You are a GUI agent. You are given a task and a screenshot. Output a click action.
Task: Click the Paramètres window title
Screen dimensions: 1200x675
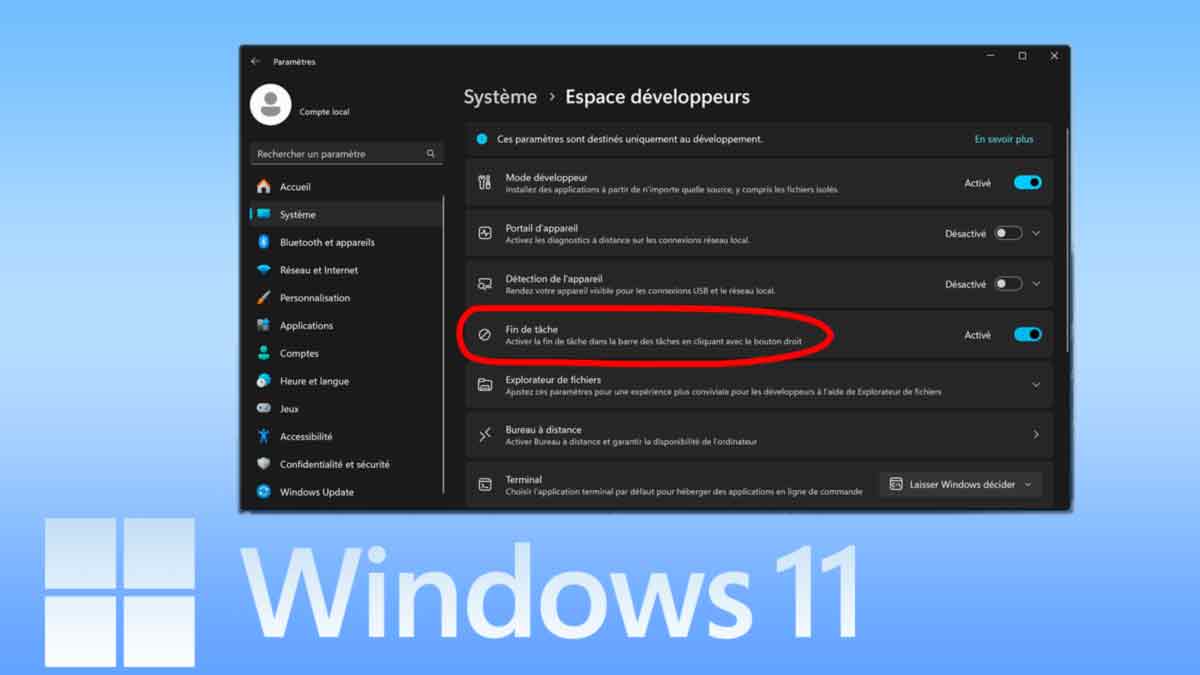click(294, 61)
